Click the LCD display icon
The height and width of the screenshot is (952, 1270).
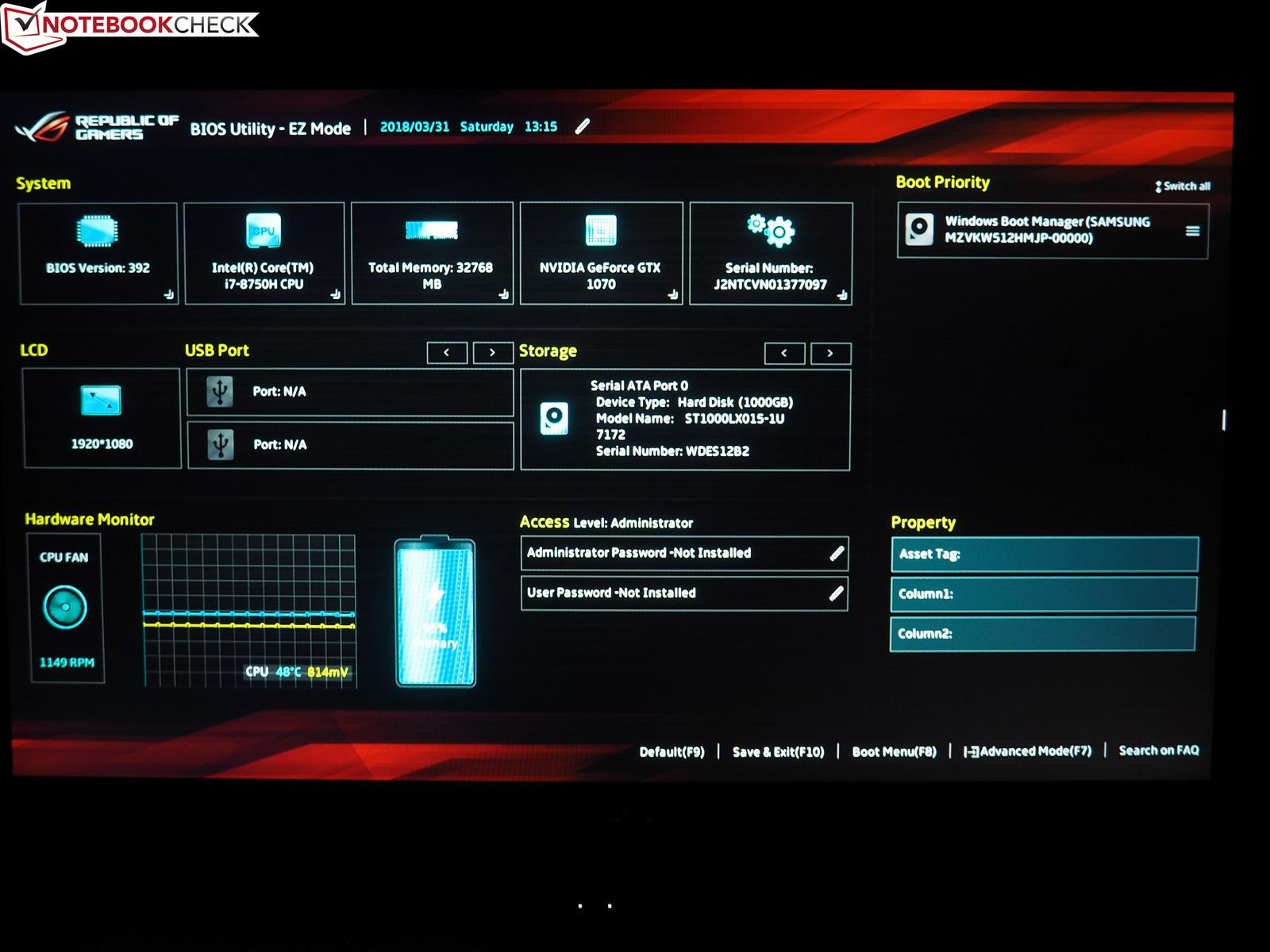(102, 401)
